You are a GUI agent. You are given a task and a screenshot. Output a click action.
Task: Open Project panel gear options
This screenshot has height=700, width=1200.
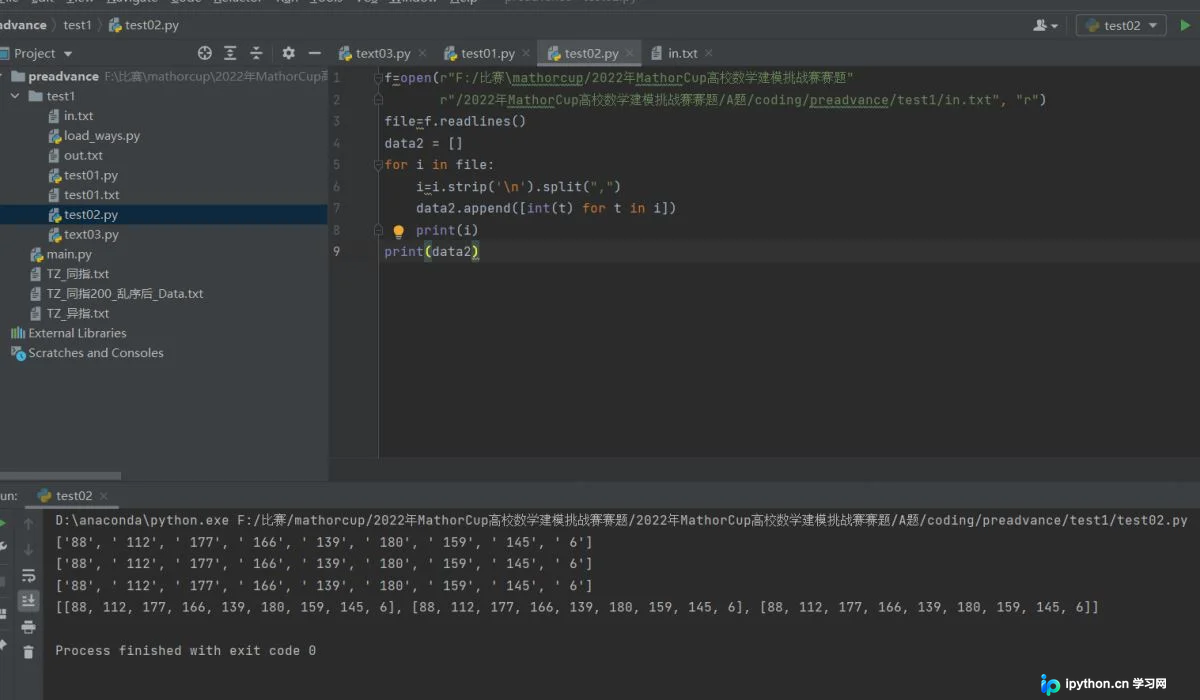289,53
